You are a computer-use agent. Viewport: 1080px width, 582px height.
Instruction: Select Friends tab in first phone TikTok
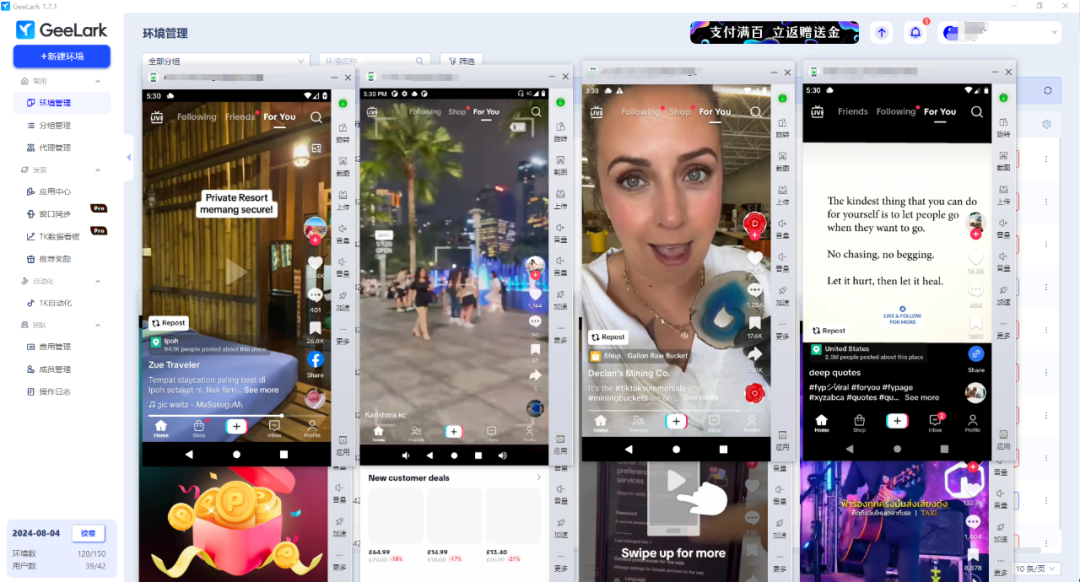click(240, 117)
